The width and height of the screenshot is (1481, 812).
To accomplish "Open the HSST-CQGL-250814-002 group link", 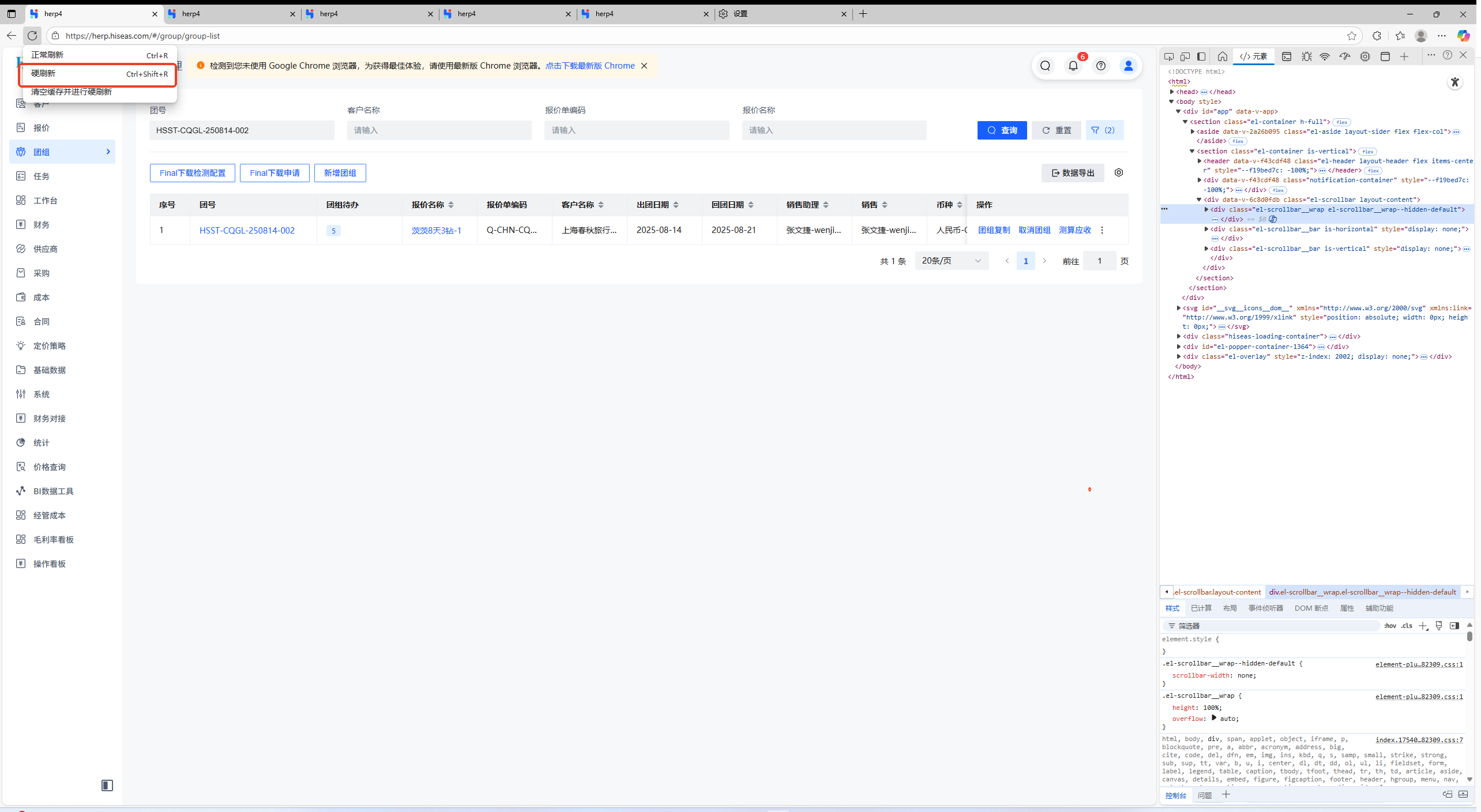I will 247,230.
